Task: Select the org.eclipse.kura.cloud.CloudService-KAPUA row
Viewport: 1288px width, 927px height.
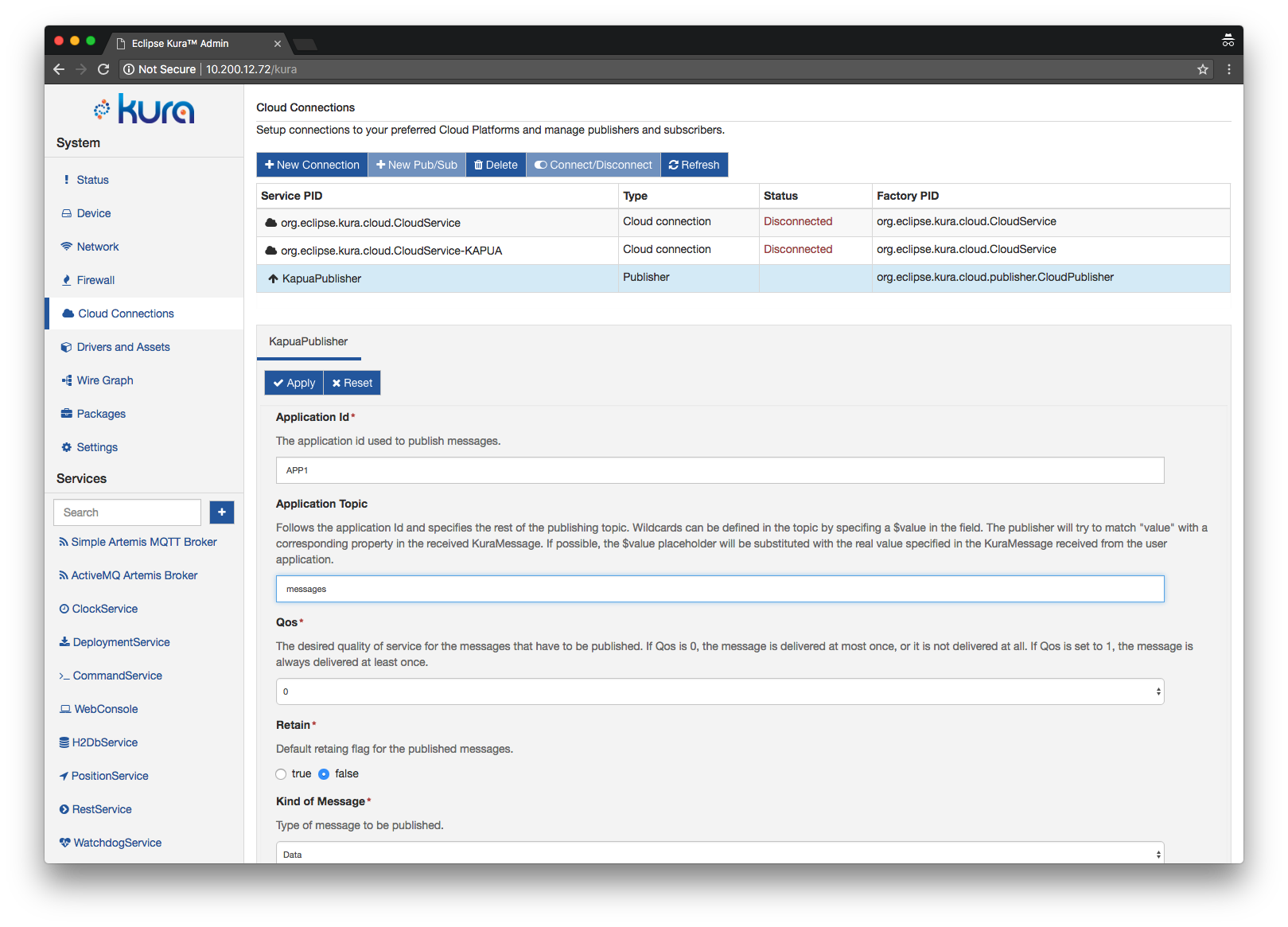Action: [x=743, y=251]
